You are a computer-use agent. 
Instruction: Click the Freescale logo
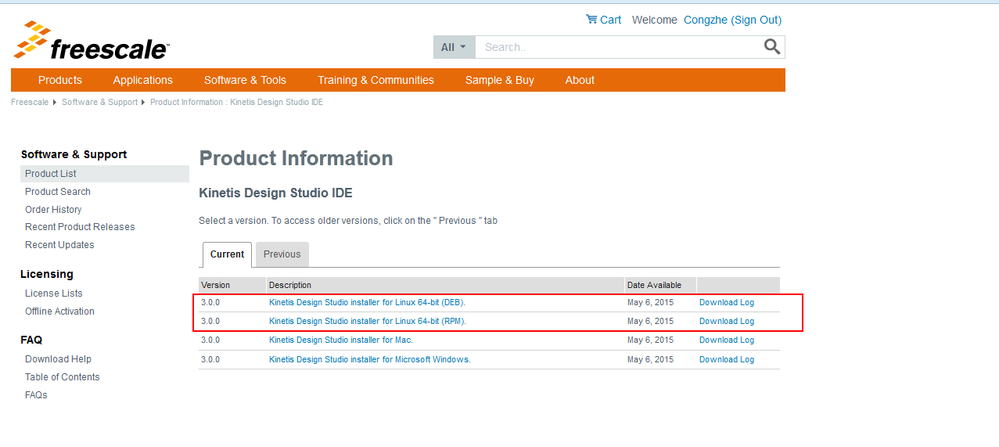pos(91,40)
